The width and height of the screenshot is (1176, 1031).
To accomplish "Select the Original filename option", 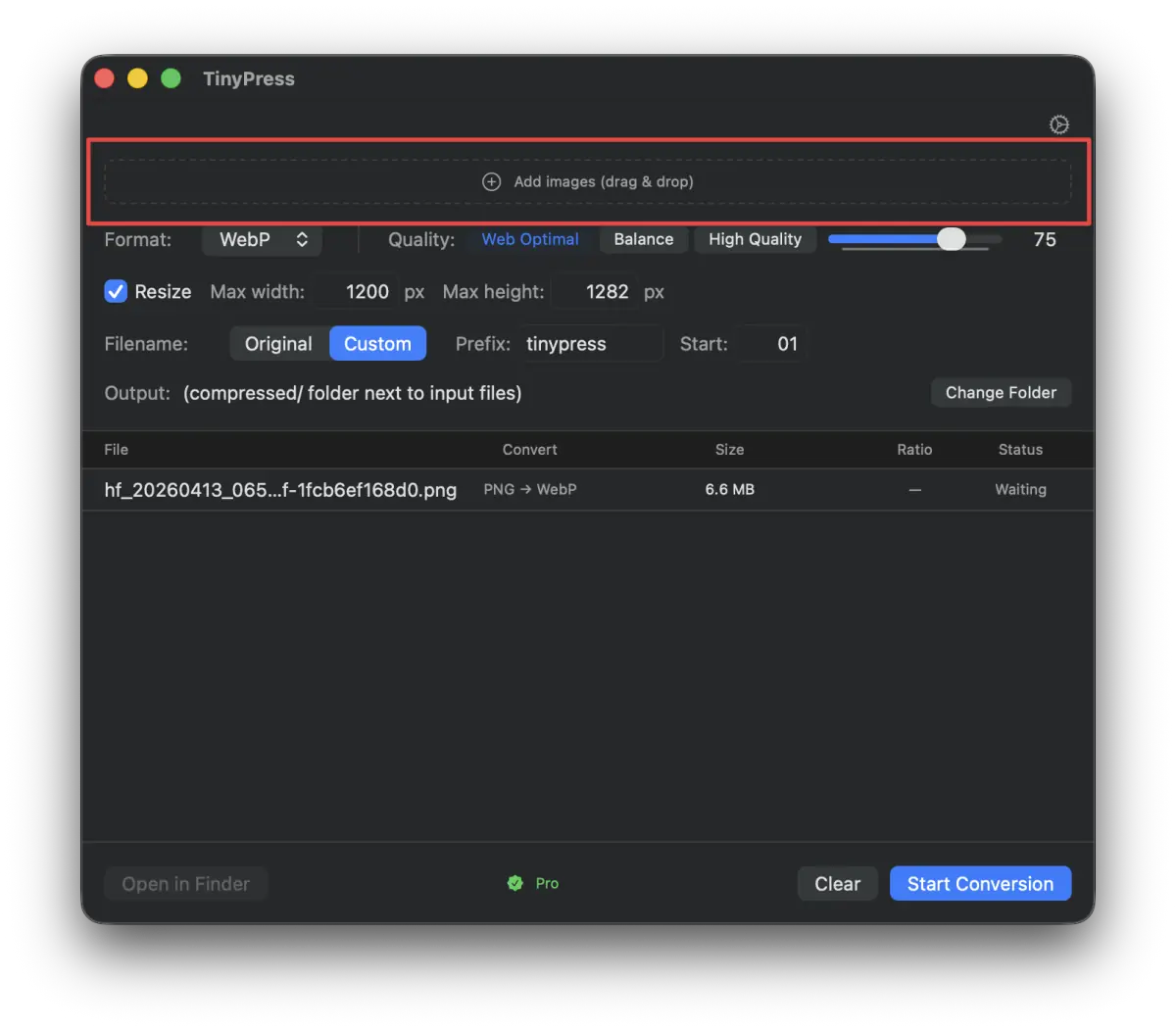I will [278, 344].
